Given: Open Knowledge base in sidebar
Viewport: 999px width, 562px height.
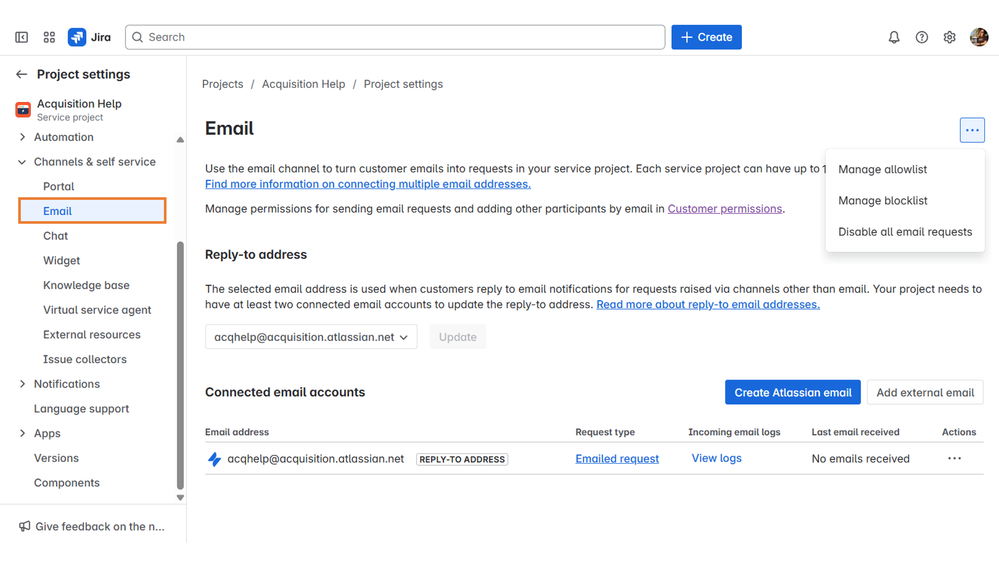Looking at the screenshot, I should click(x=86, y=285).
